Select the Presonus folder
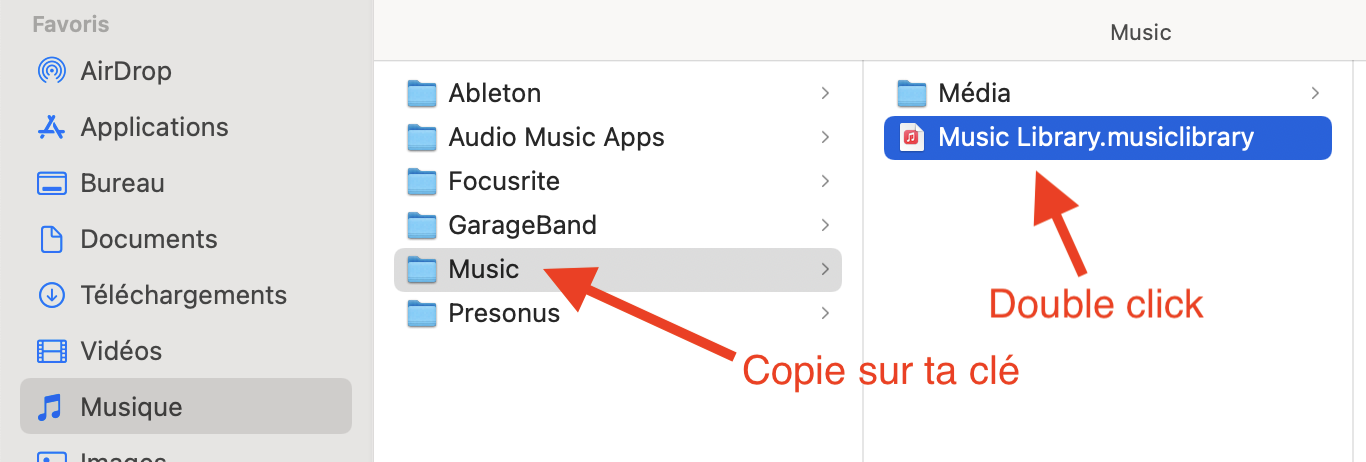The height and width of the screenshot is (462, 1366). (503, 313)
